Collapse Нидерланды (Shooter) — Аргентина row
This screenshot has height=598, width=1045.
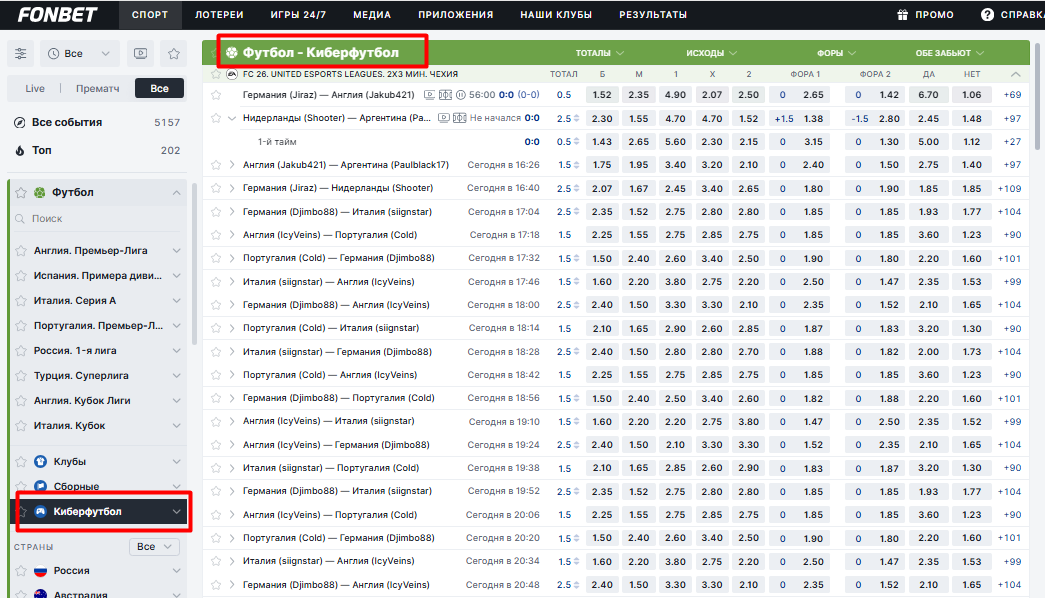point(232,119)
